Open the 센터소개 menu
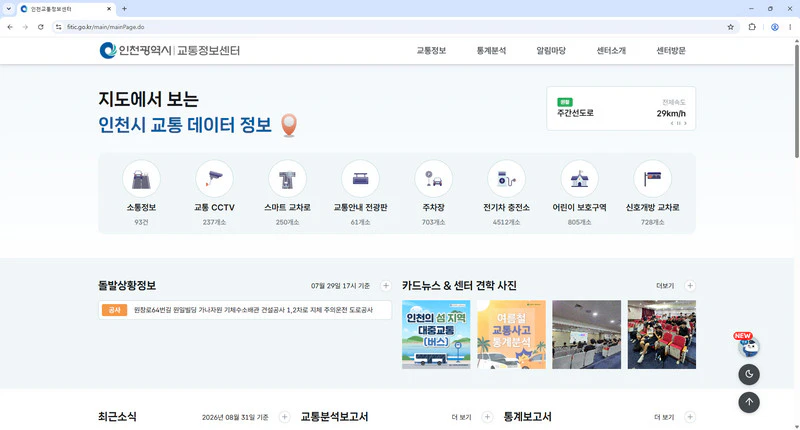800x430 pixels. [611, 50]
